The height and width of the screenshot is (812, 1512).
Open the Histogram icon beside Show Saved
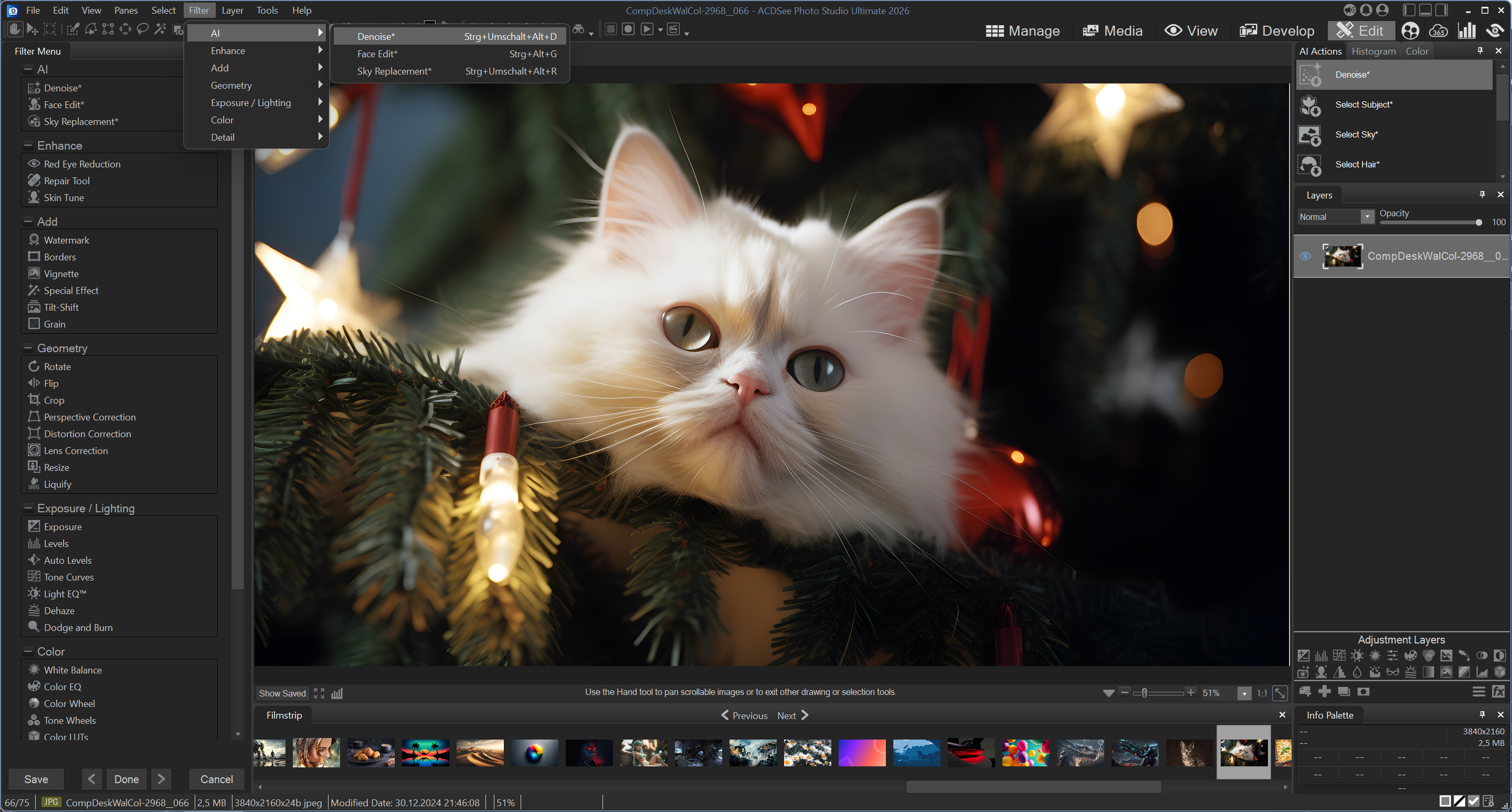click(337, 693)
